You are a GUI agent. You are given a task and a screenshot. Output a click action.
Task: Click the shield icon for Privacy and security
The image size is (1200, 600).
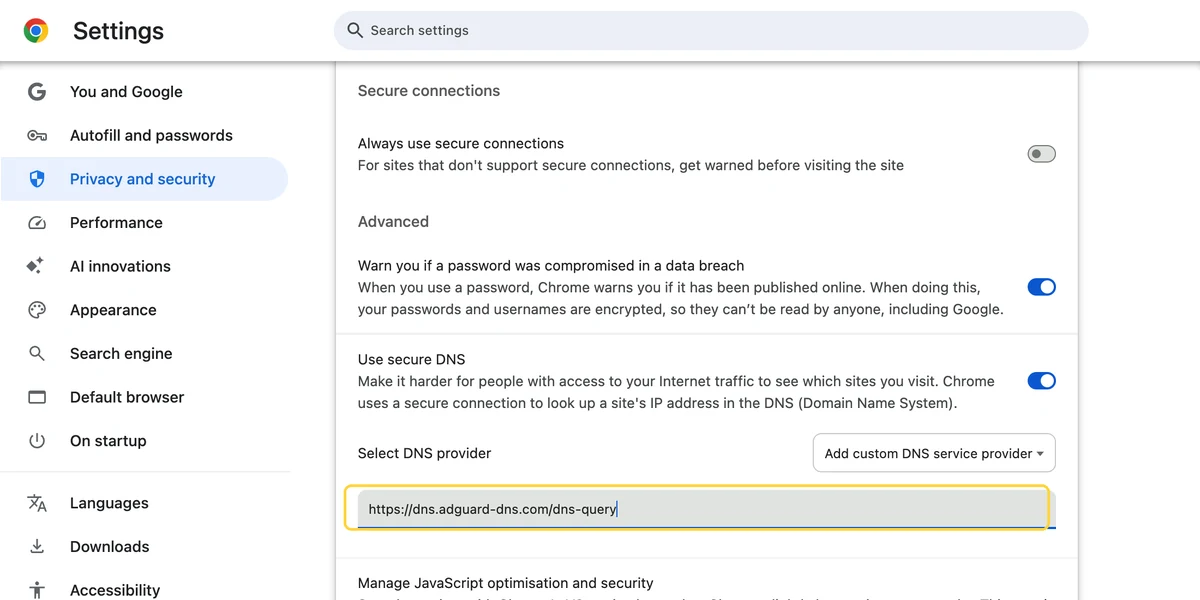pos(37,179)
